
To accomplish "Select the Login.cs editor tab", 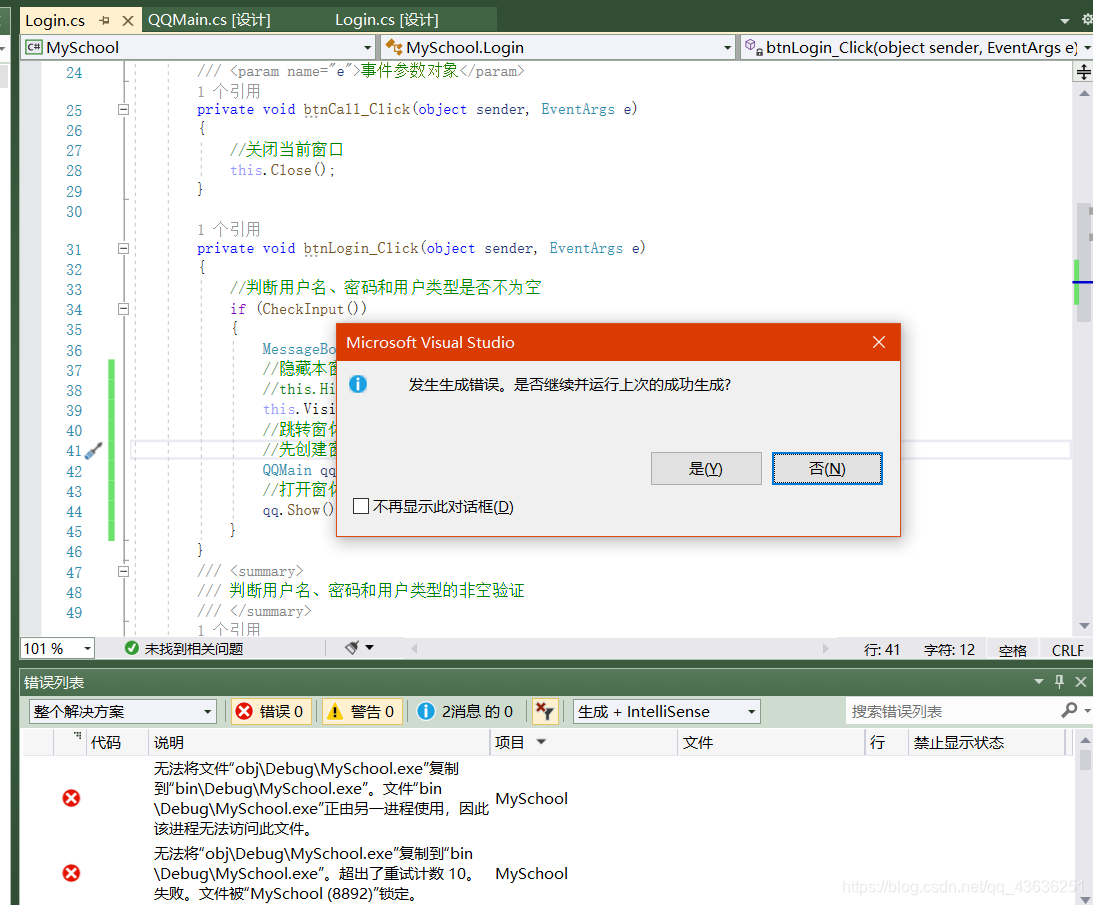I will pyautogui.click(x=55, y=20).
